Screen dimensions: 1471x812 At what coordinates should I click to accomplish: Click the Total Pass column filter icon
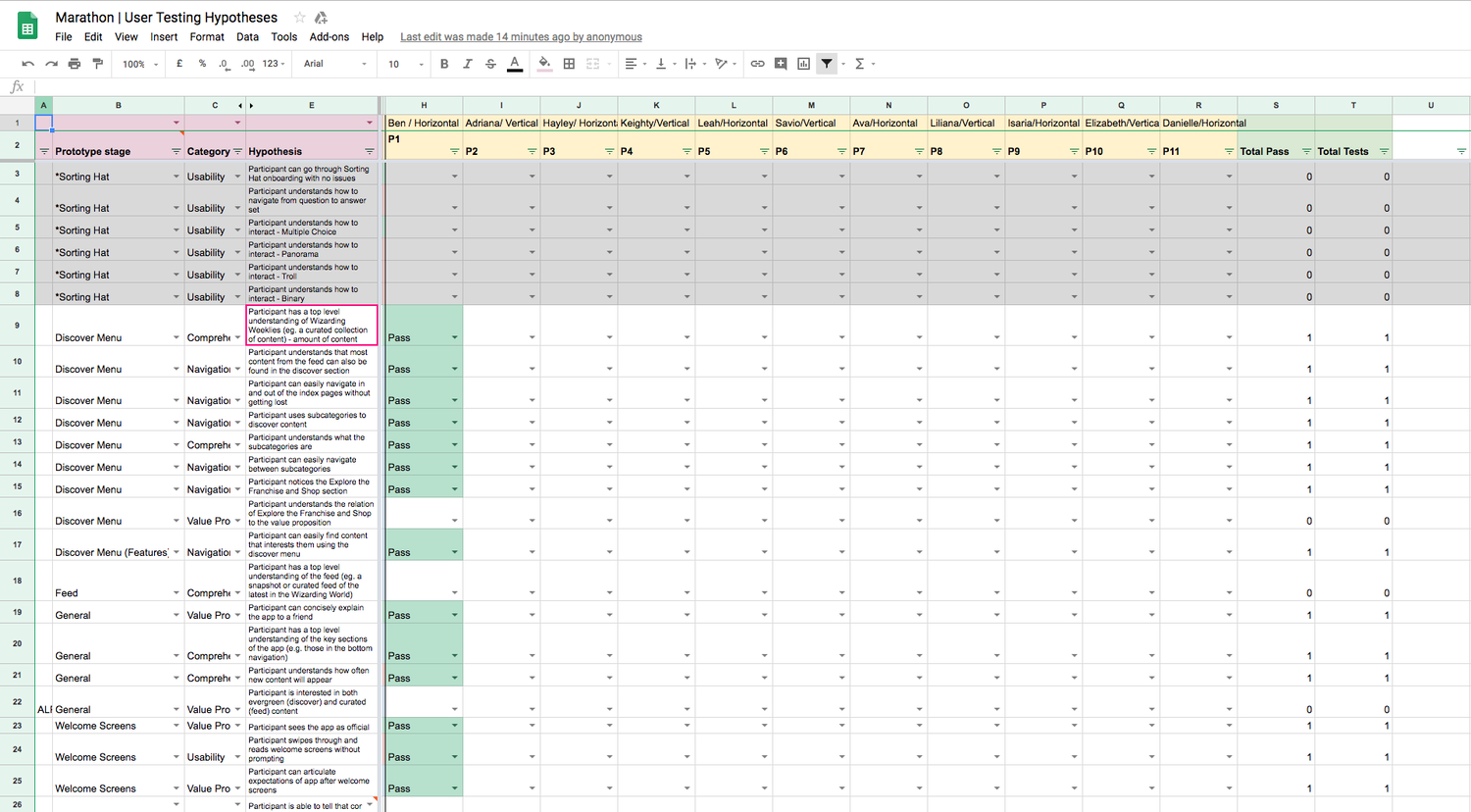[1306, 152]
